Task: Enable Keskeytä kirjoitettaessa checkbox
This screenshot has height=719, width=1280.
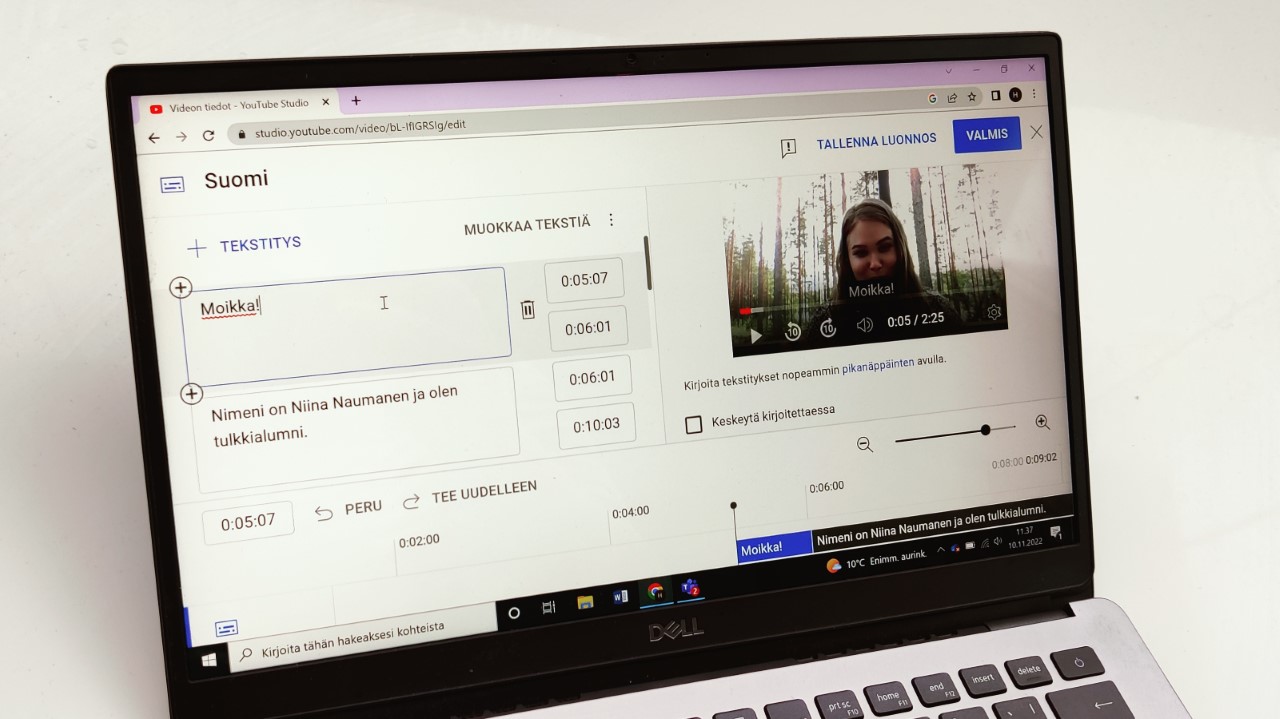Action: pyautogui.click(x=693, y=425)
